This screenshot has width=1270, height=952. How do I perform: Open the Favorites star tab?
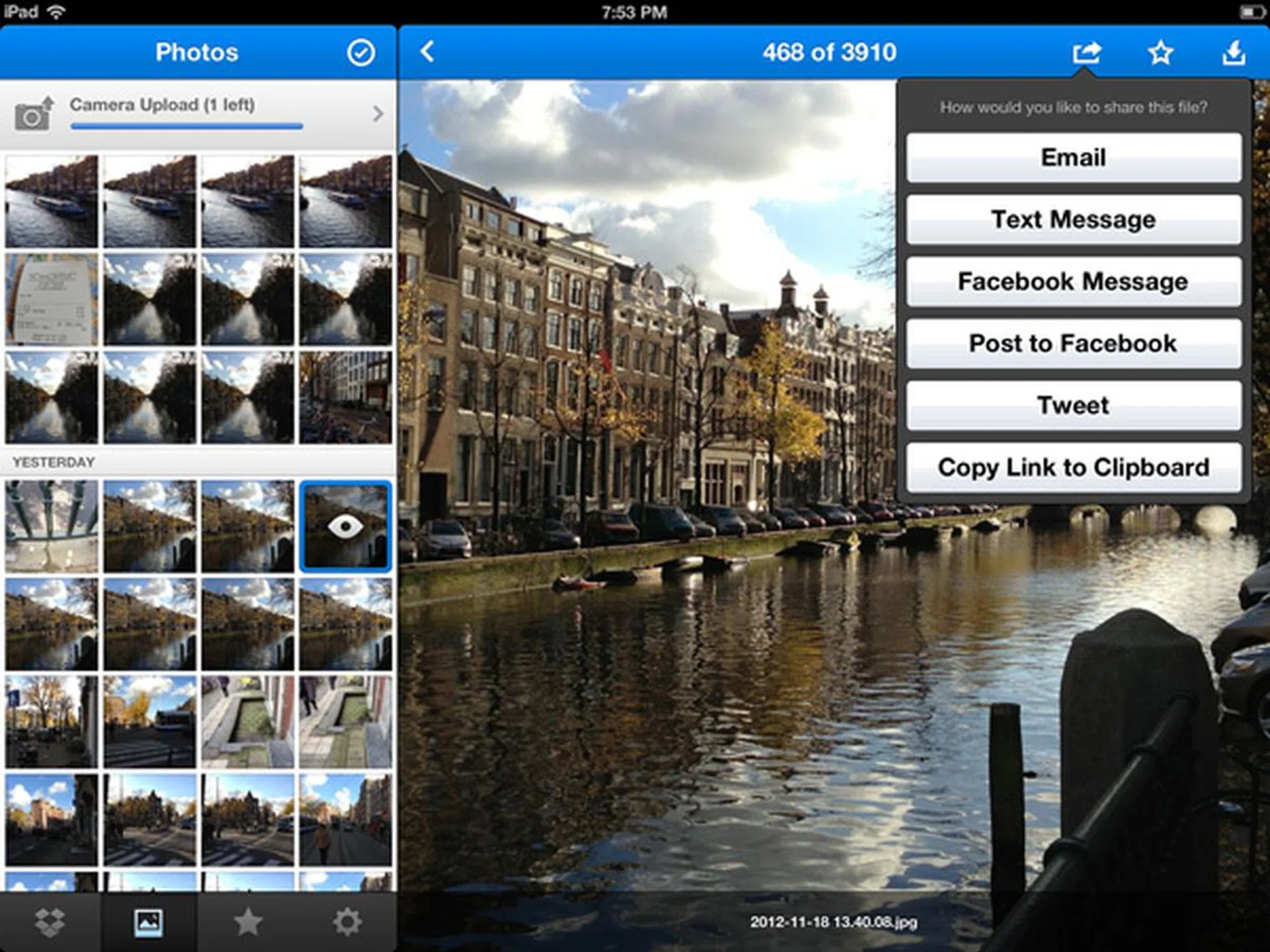coord(248,922)
